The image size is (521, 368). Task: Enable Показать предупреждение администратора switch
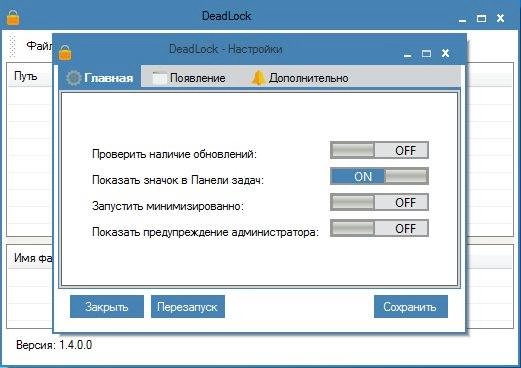pos(379,228)
